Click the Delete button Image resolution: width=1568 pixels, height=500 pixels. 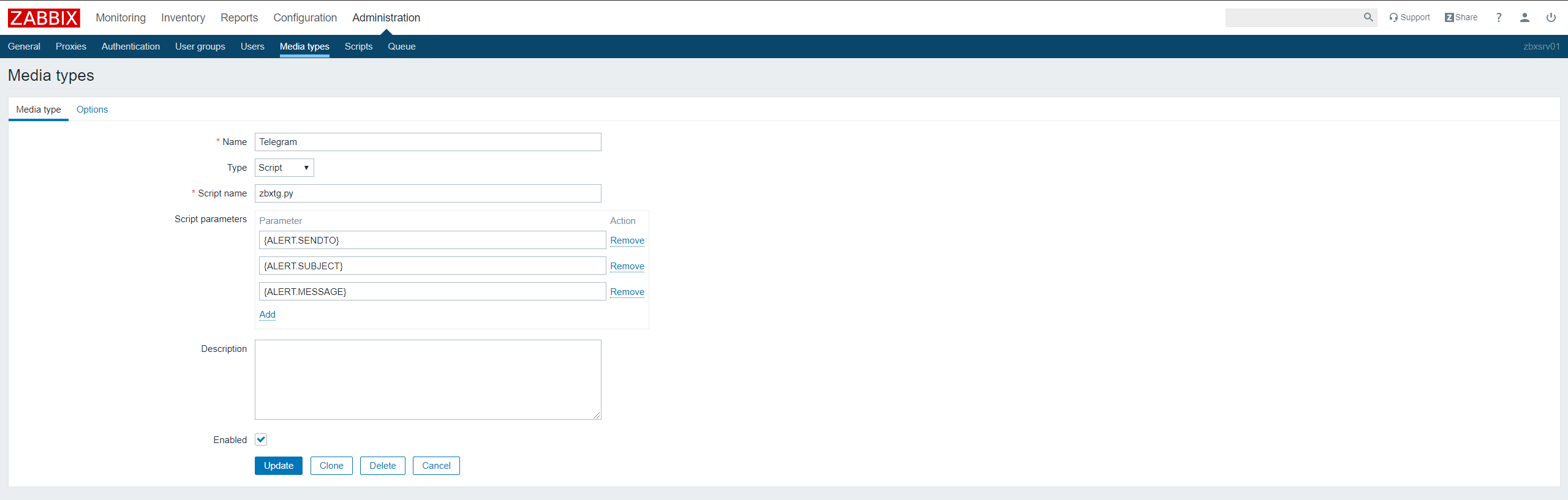tap(382, 466)
